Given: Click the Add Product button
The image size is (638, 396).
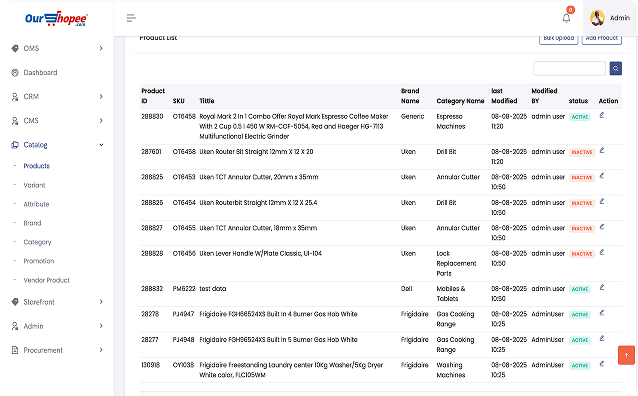Looking at the screenshot, I should [x=602, y=38].
